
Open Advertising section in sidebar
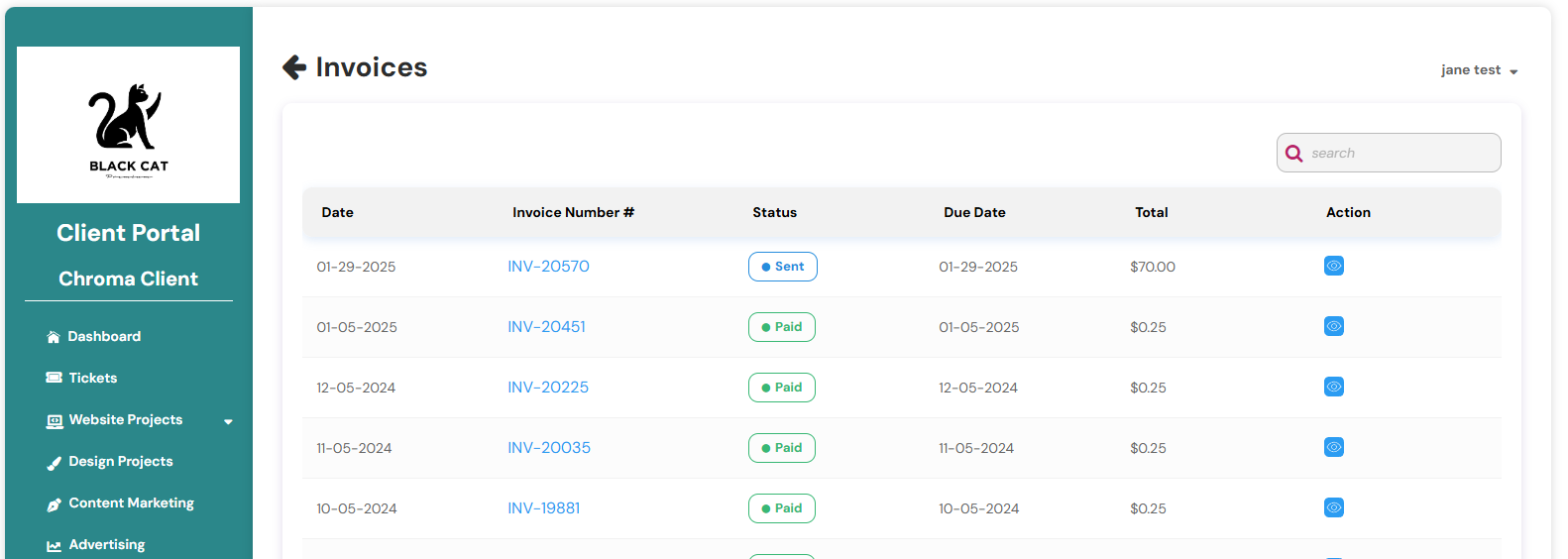click(x=107, y=545)
